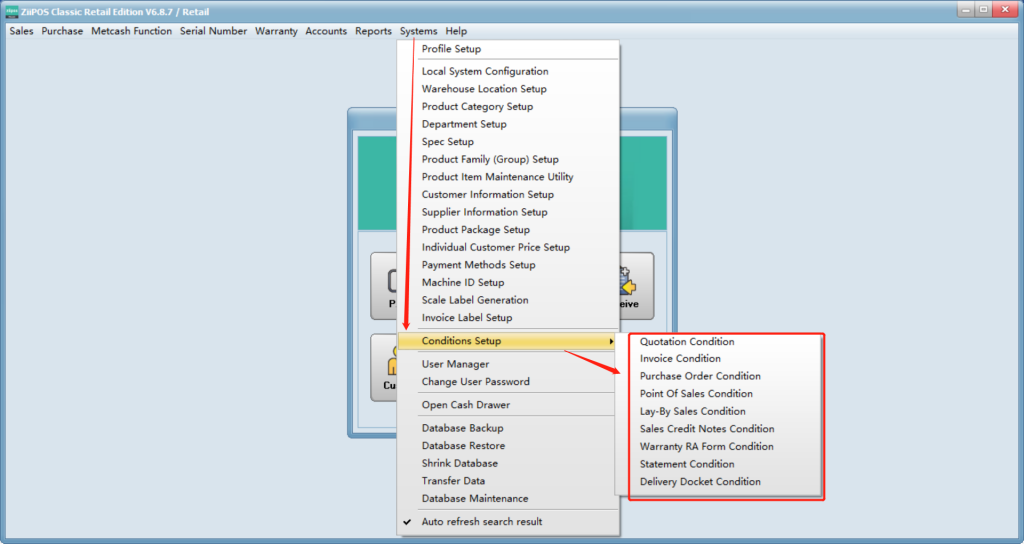Open Point Of Sales Condition

[x=696, y=394]
